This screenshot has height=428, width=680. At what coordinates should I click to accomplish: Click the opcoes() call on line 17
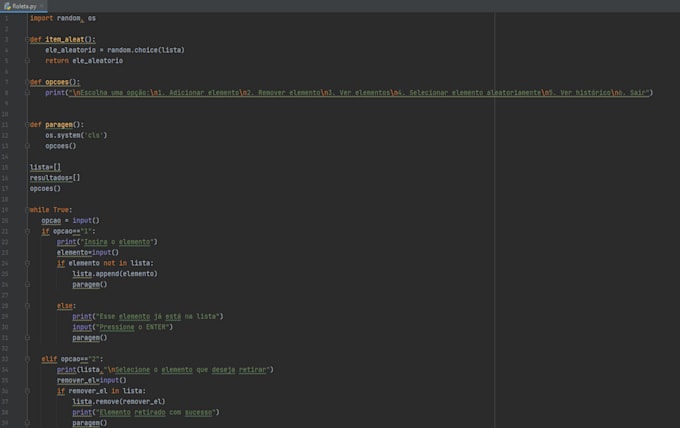[x=45, y=189]
